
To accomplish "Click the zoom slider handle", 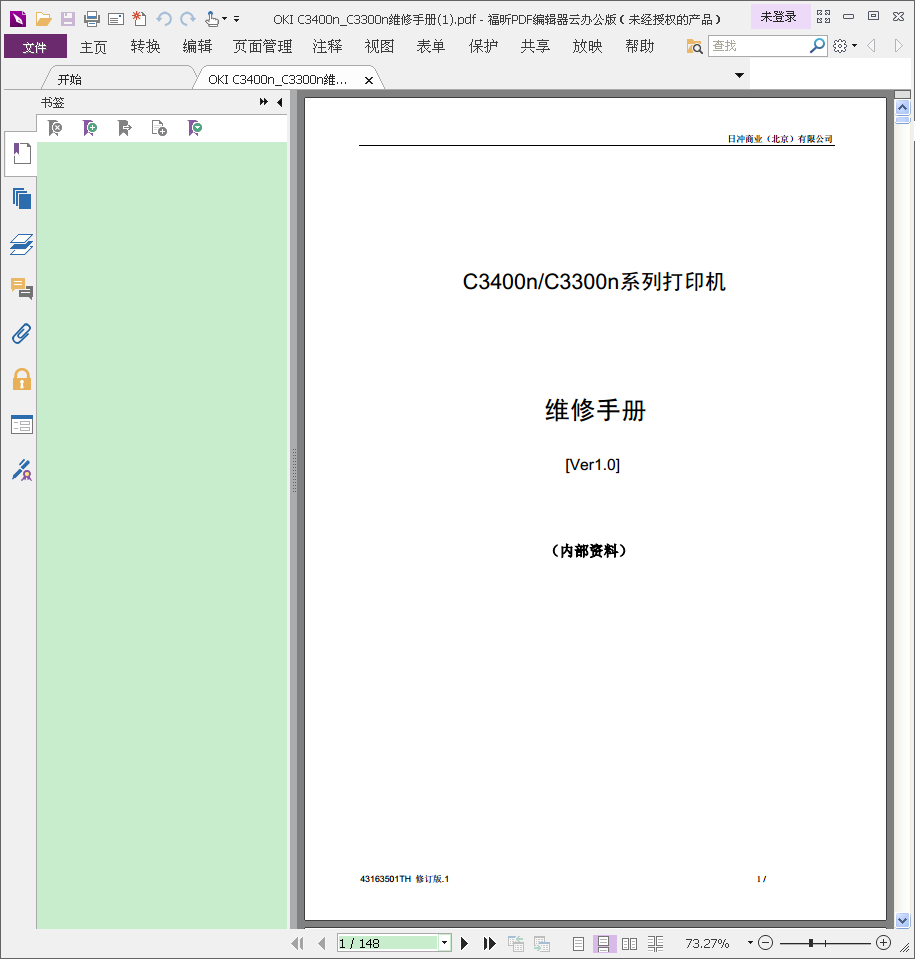I will [x=811, y=943].
